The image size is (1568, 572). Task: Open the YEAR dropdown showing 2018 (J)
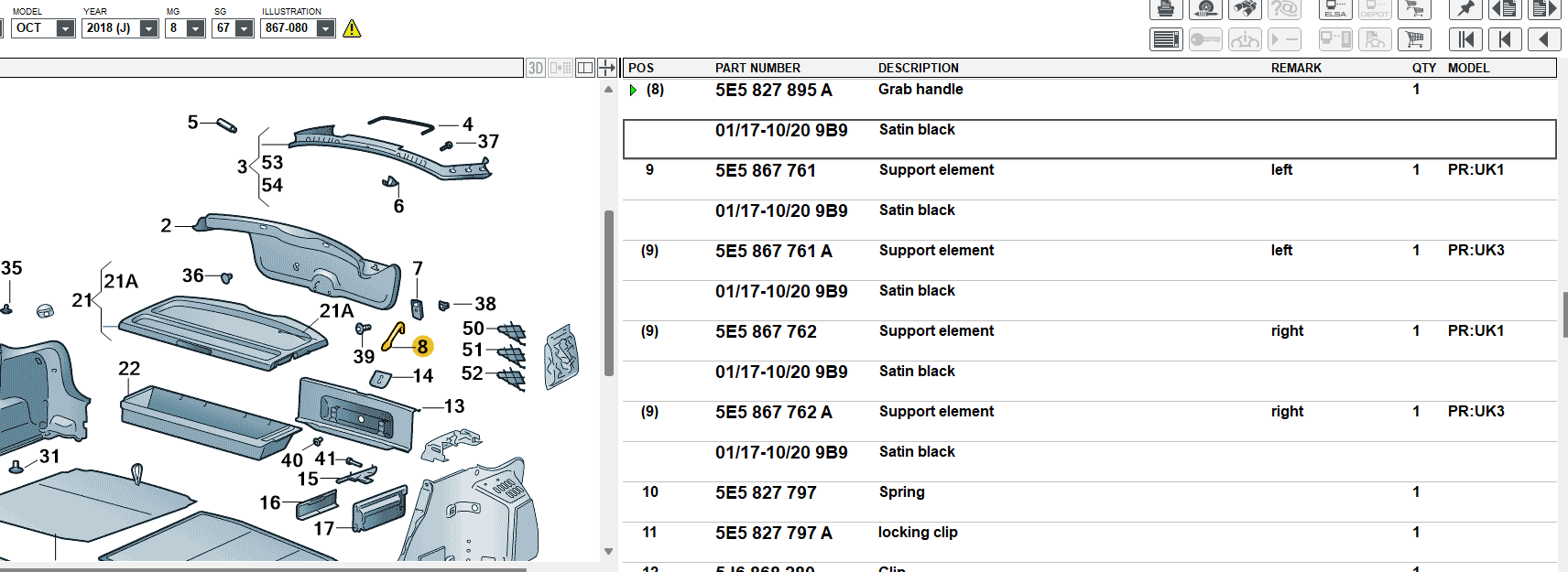tap(148, 28)
